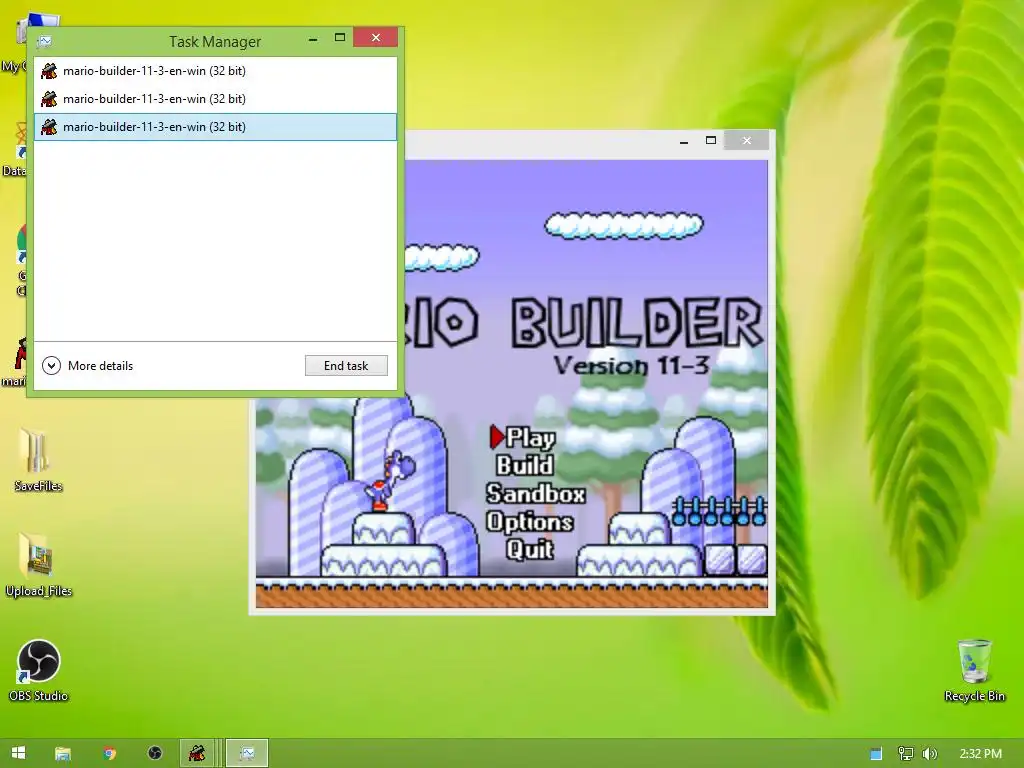Select the highlighted third mario-builder process row
Image resolution: width=1024 pixels, height=768 pixels.
click(215, 127)
